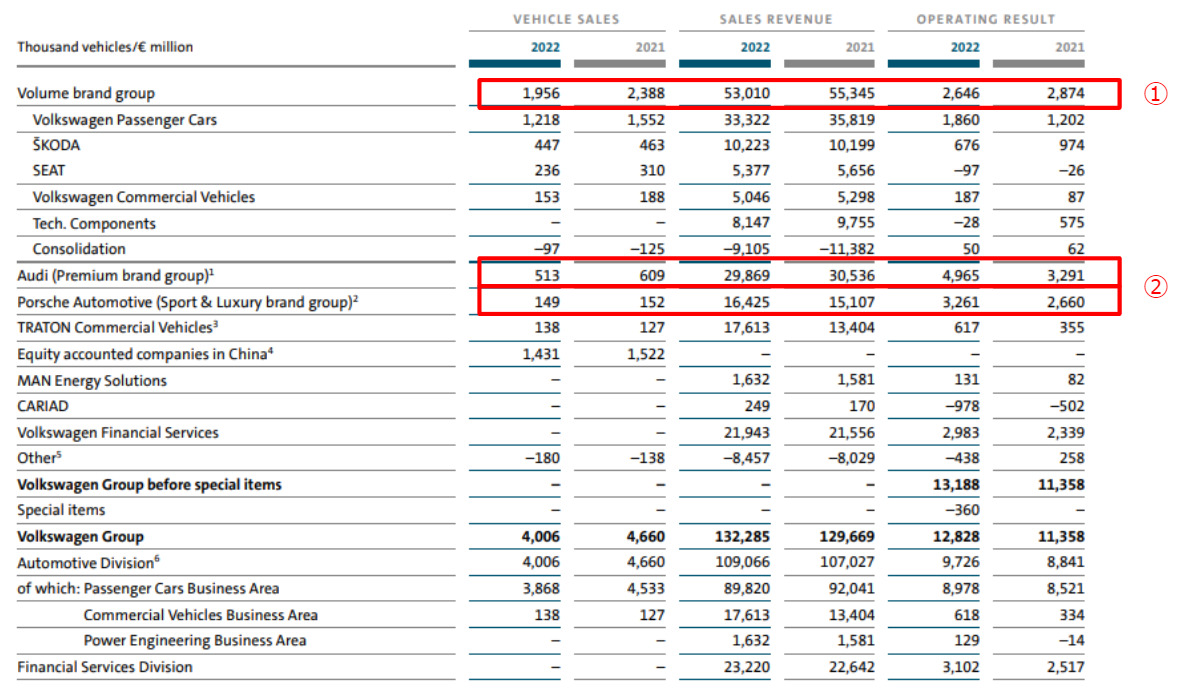
Task: Select the 'Volkswagen Passenger Cars' row label
Action: pos(125,120)
